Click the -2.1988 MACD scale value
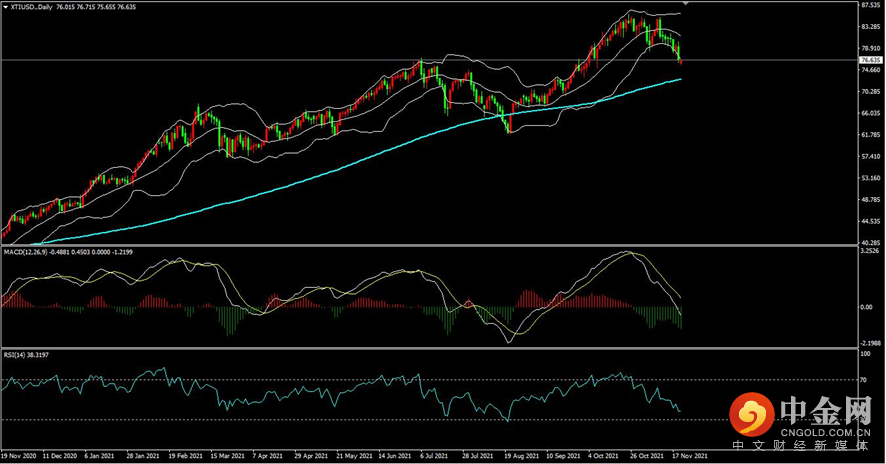Image resolution: width=886 pixels, height=464 pixels. (870, 343)
